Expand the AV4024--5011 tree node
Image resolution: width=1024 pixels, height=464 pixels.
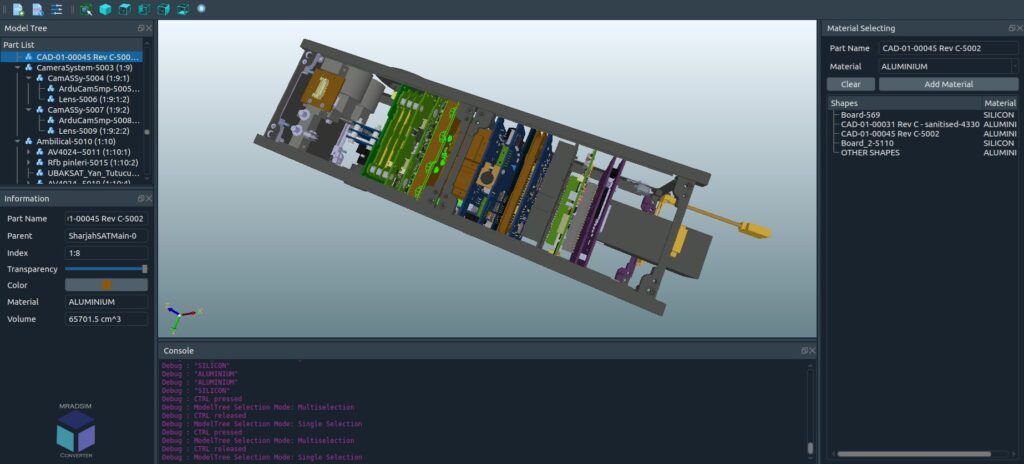click(30, 152)
